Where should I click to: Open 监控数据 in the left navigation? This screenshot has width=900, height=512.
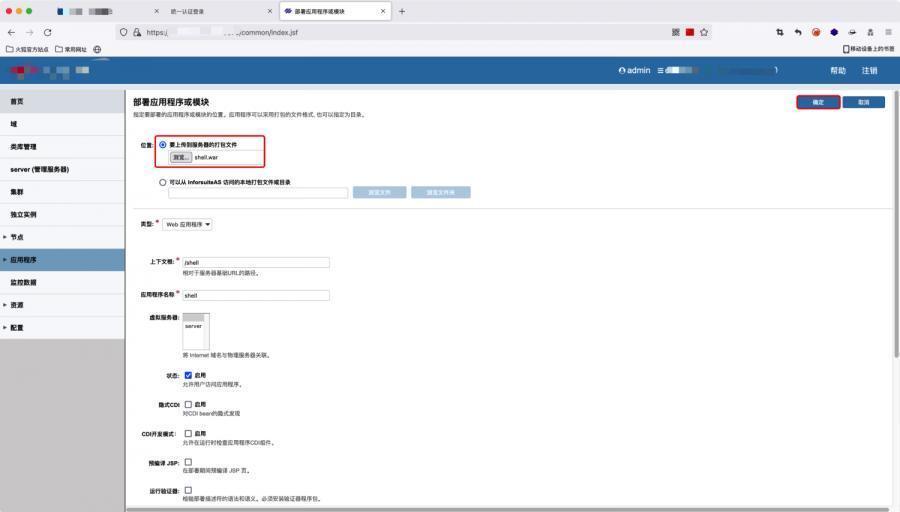(x=24, y=282)
